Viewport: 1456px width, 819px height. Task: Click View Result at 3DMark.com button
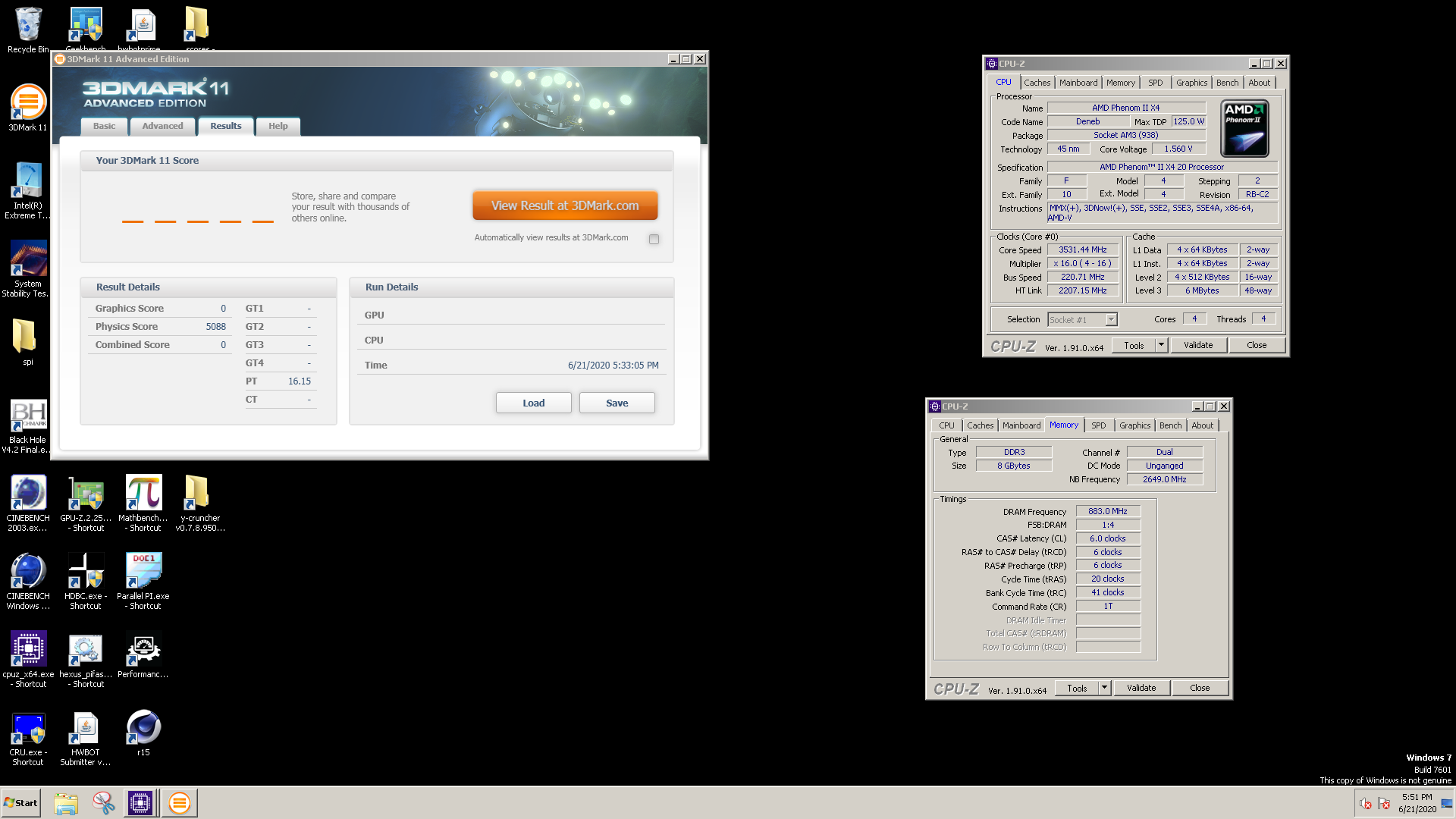(x=565, y=206)
